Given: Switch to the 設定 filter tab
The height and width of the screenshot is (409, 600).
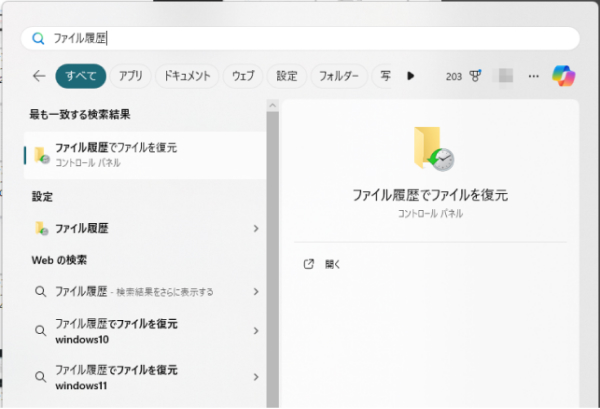Looking at the screenshot, I should click(287, 76).
